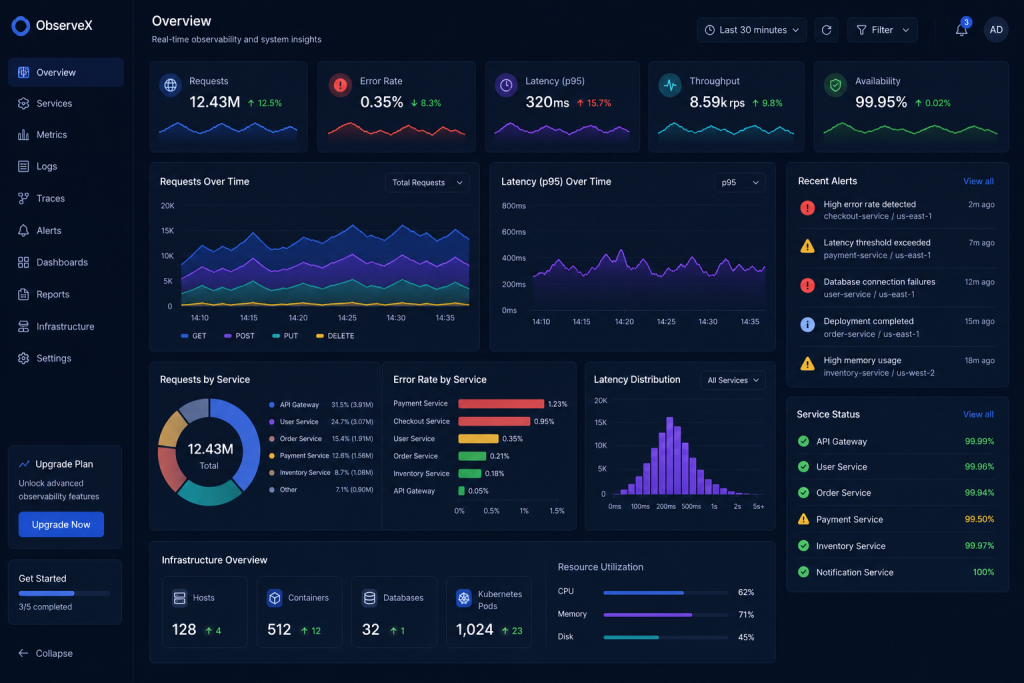The image size is (1024, 683).
Task: Click the Memory utilization bar
Action: tap(665, 615)
